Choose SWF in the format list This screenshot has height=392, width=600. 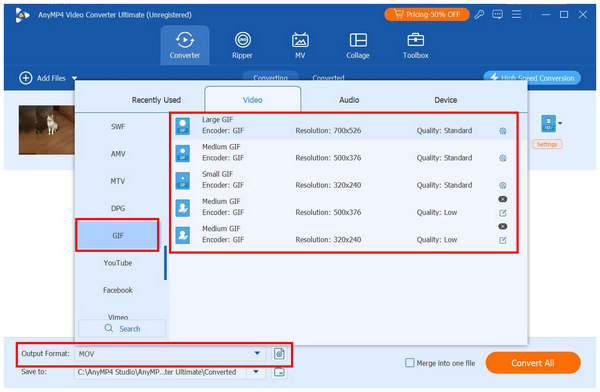(x=118, y=127)
